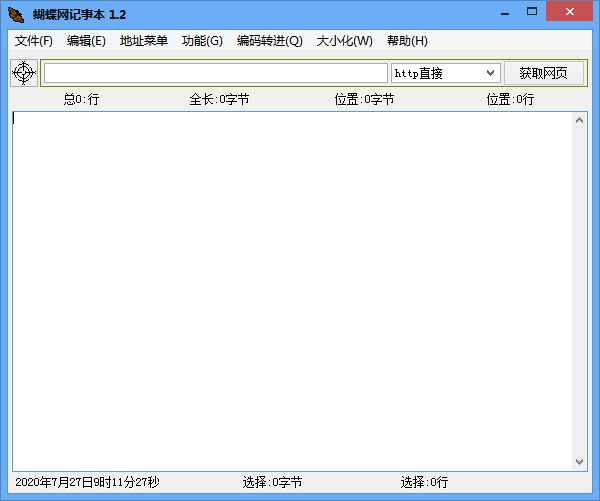Click the feather app icon in title bar
This screenshot has height=501, width=600.
pyautogui.click(x=15, y=13)
